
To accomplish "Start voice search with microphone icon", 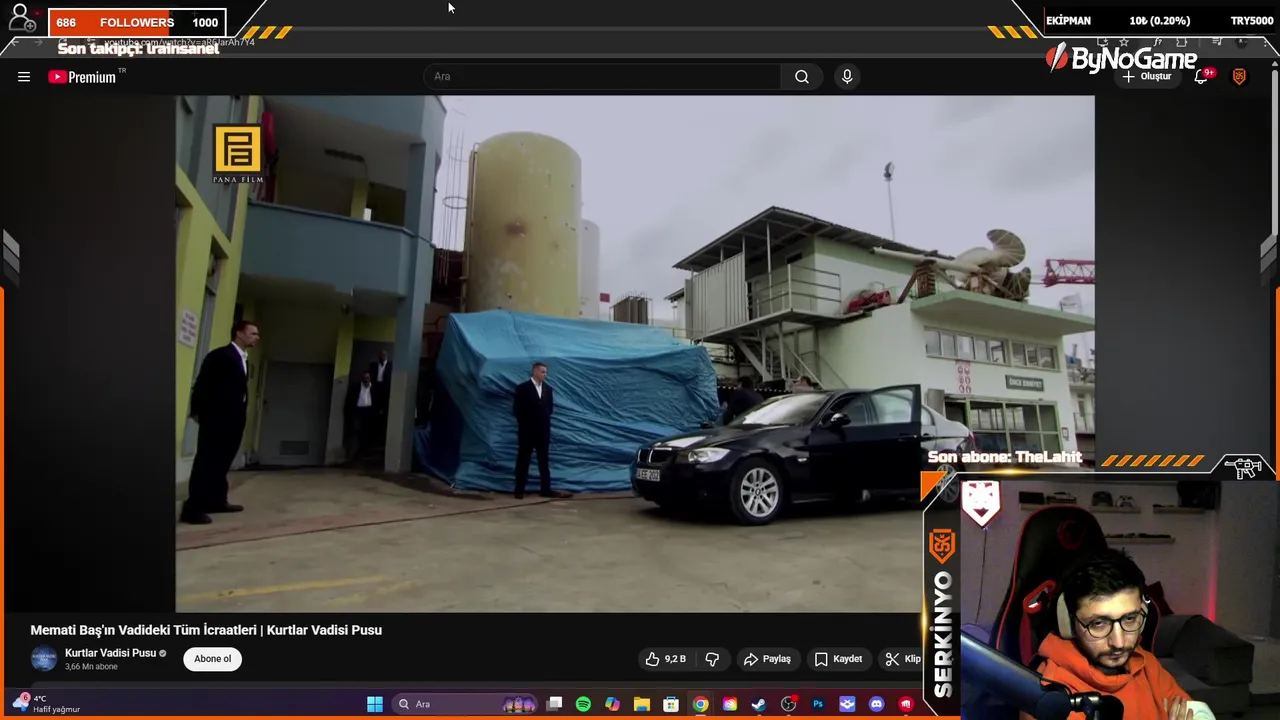I will coord(847,77).
